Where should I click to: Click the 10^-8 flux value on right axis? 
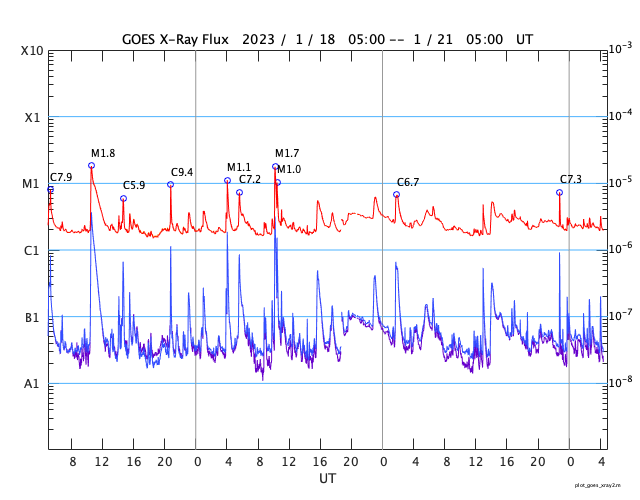pos(620,382)
